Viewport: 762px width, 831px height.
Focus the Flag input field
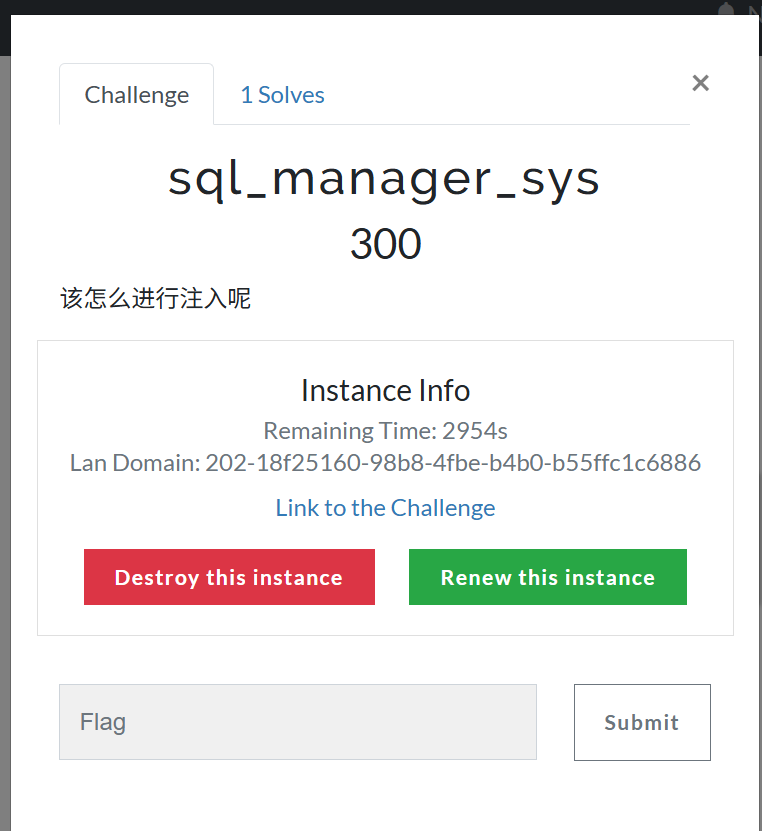pos(298,722)
